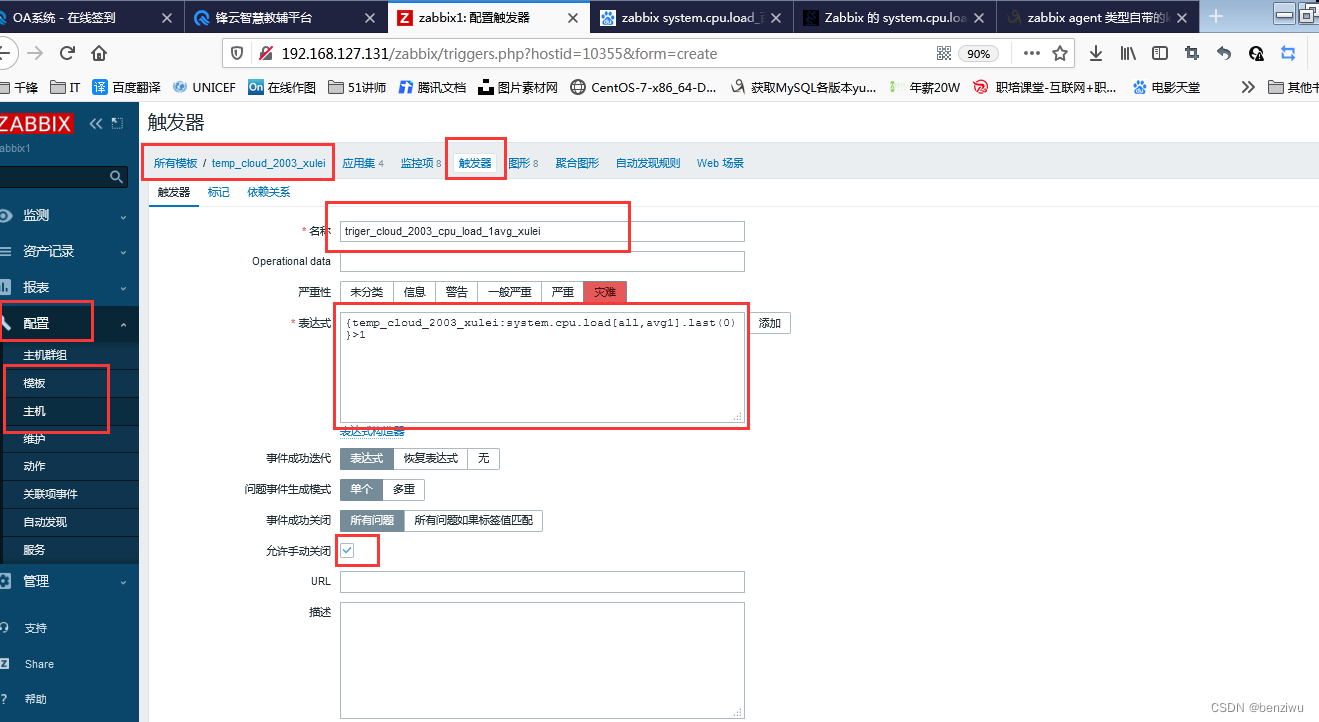This screenshot has height=722, width=1319.
Task: Click the 添加 button next to expression
Action: [x=770, y=323]
